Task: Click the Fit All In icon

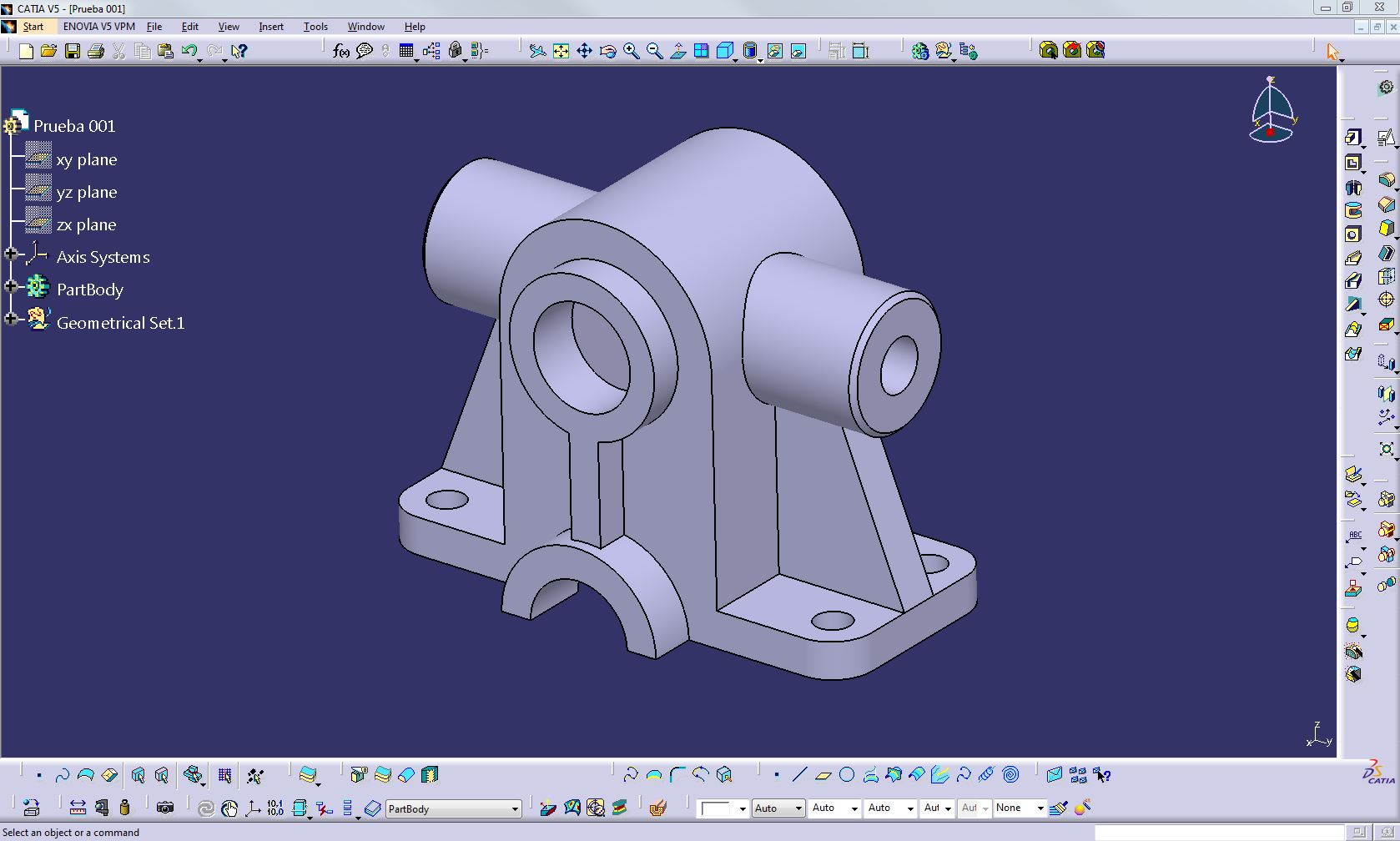Action: (561, 51)
